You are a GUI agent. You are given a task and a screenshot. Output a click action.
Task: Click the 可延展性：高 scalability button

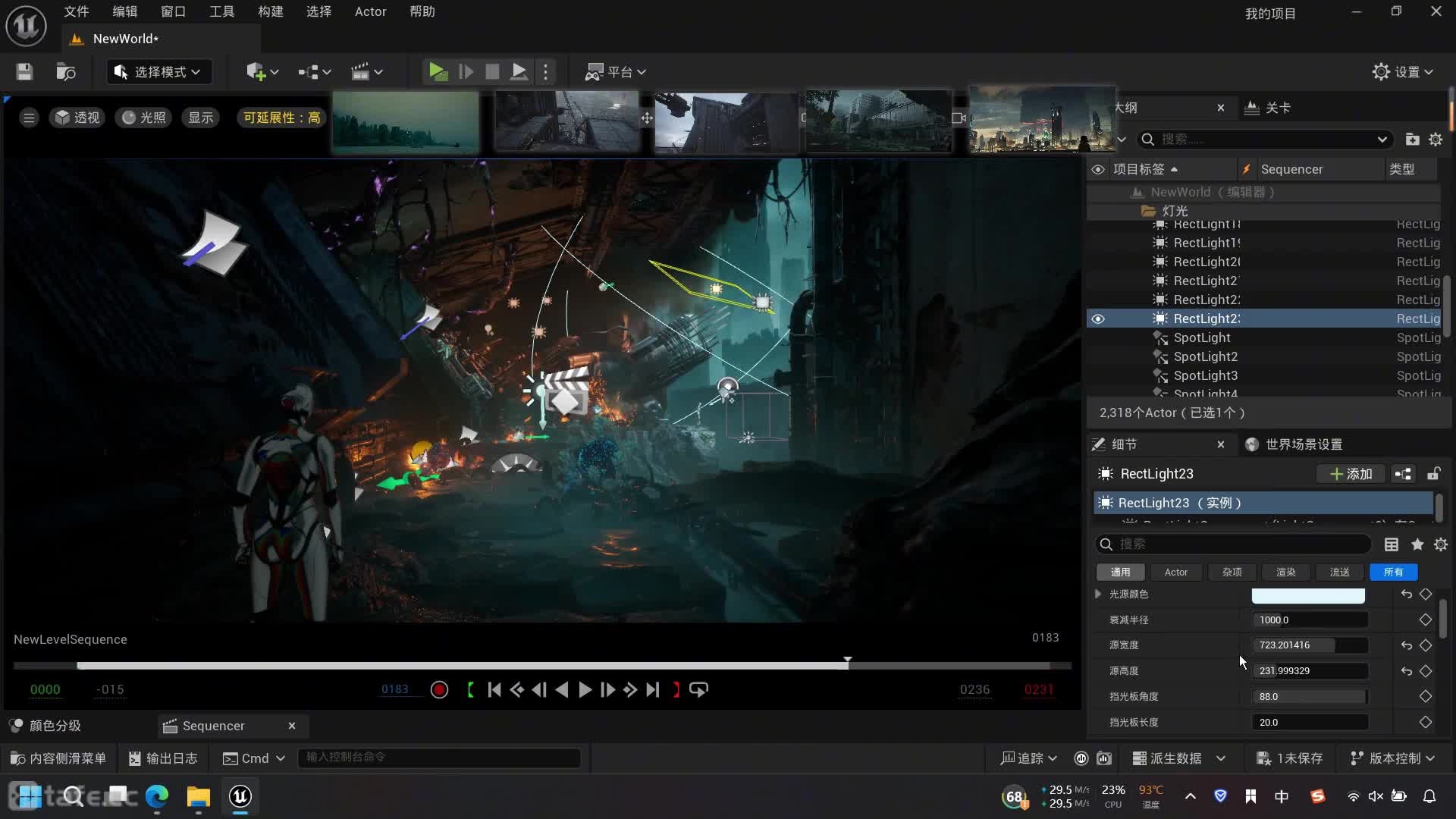[x=281, y=118]
